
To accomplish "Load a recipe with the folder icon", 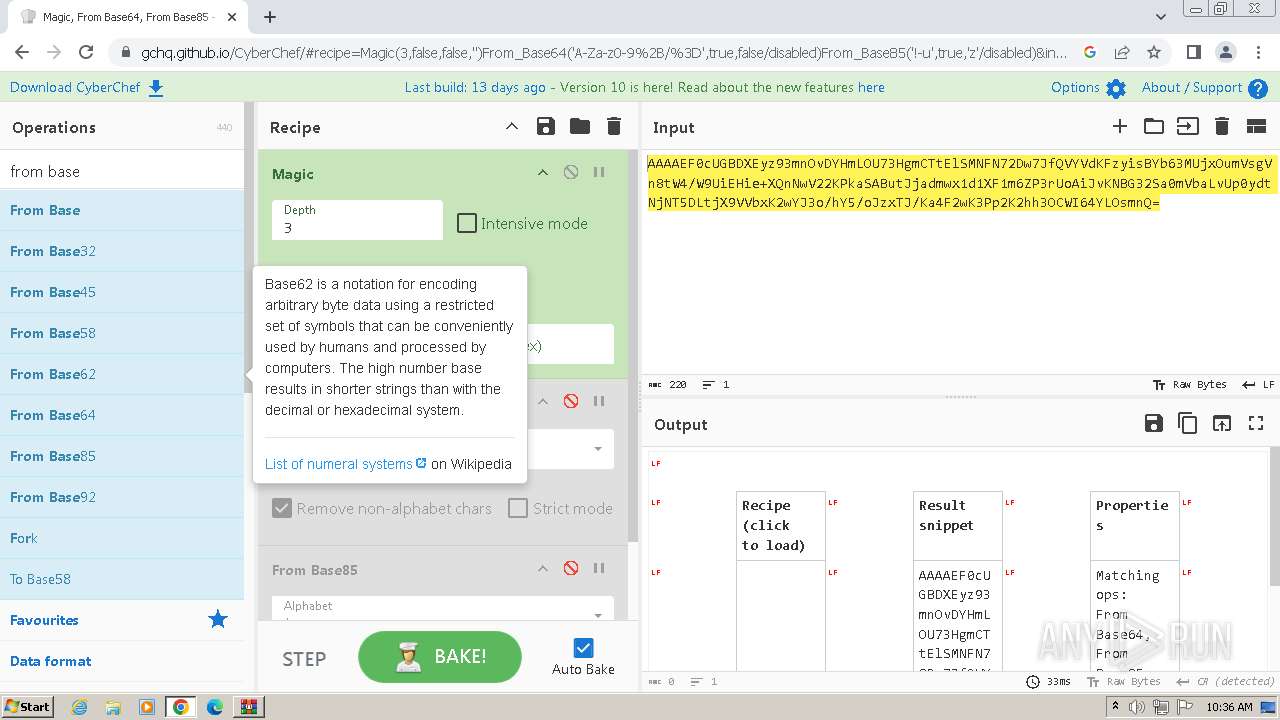I will coord(580,126).
